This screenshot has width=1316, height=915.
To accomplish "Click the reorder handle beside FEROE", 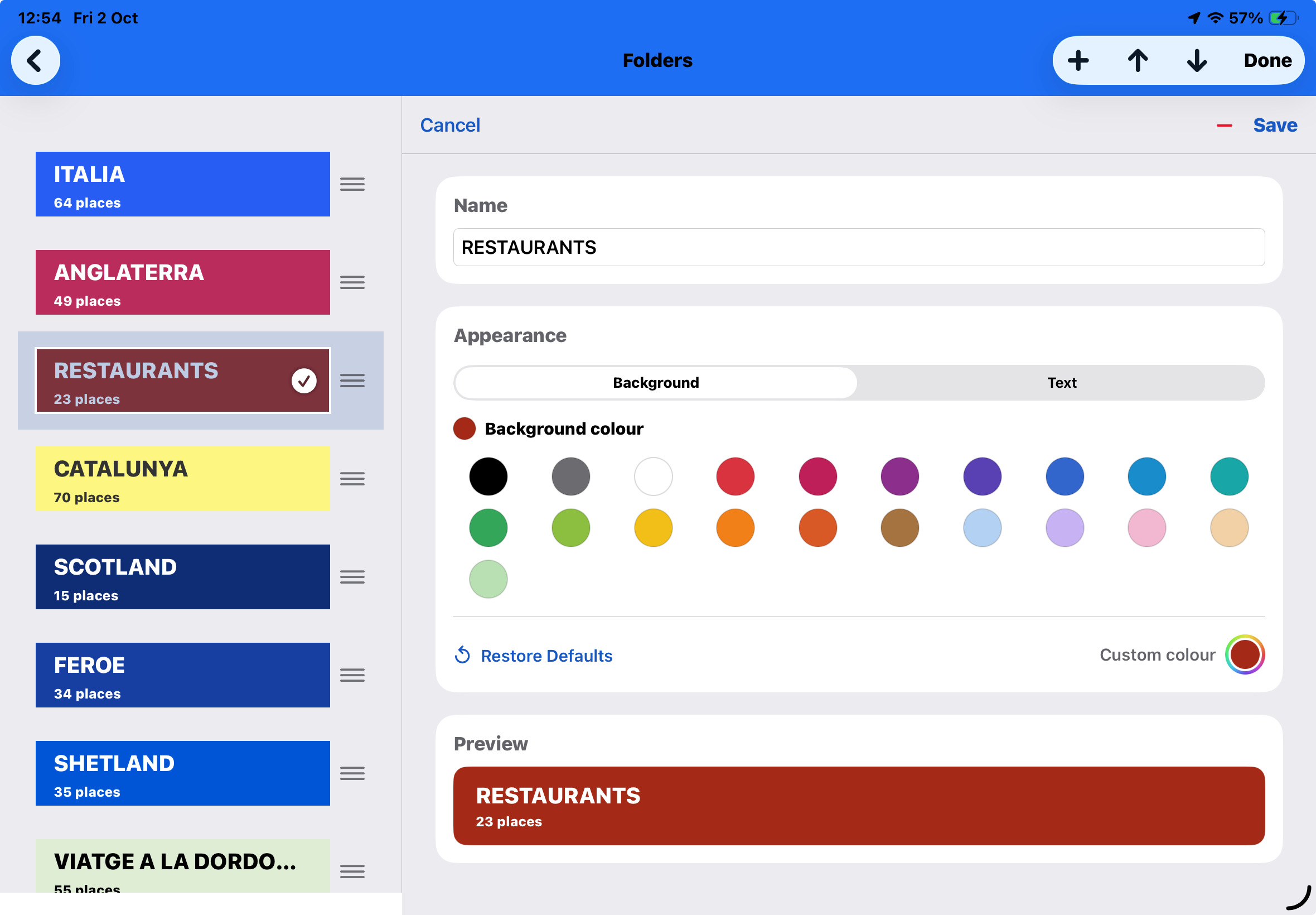I will pyautogui.click(x=352, y=675).
